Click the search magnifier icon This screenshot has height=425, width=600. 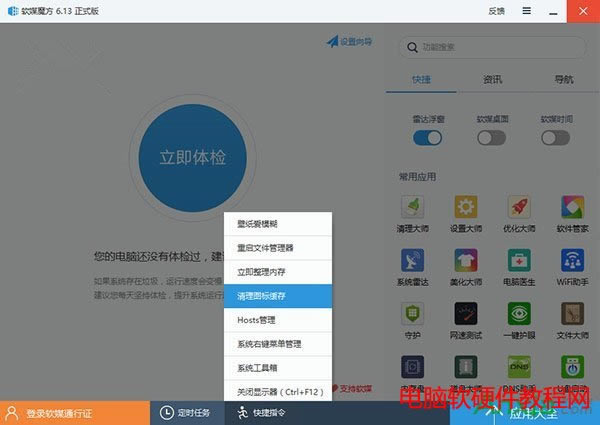tap(412, 47)
